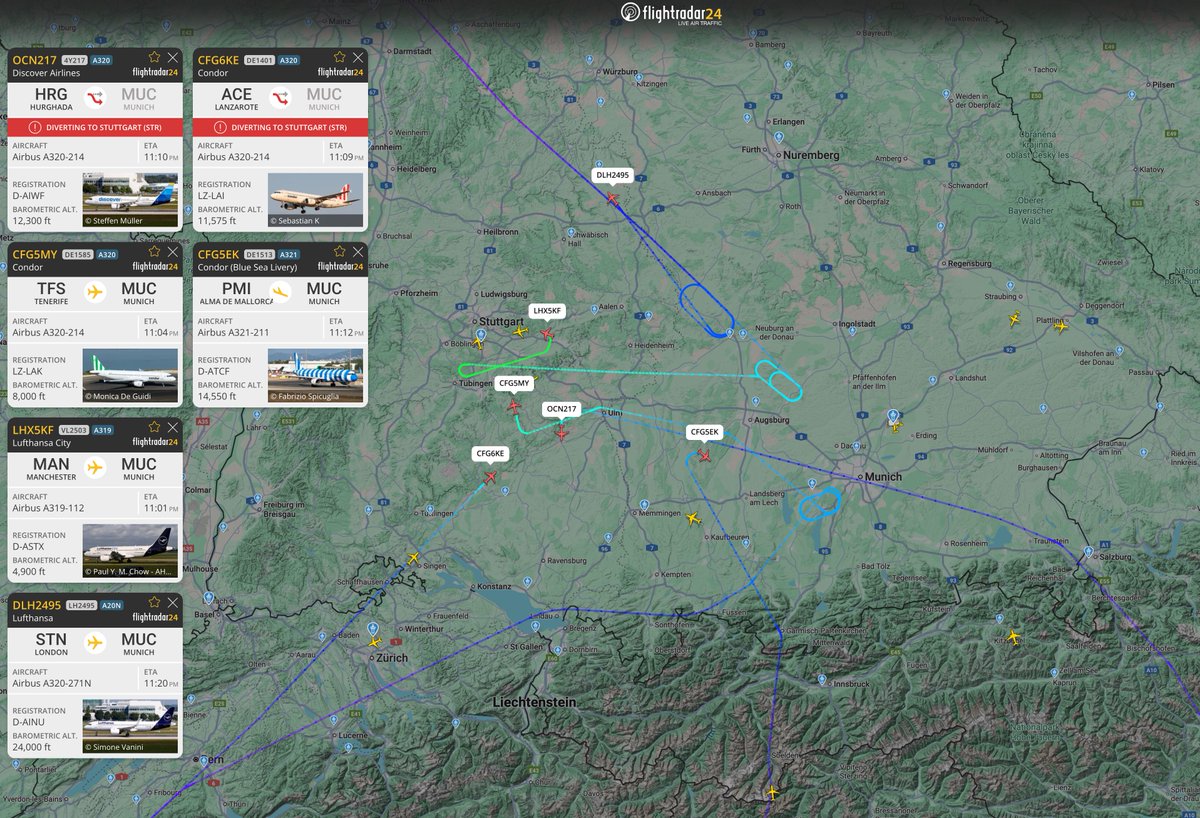Click the HRG Hurghada origin airport
The image size is (1200, 818).
[x=51, y=98]
